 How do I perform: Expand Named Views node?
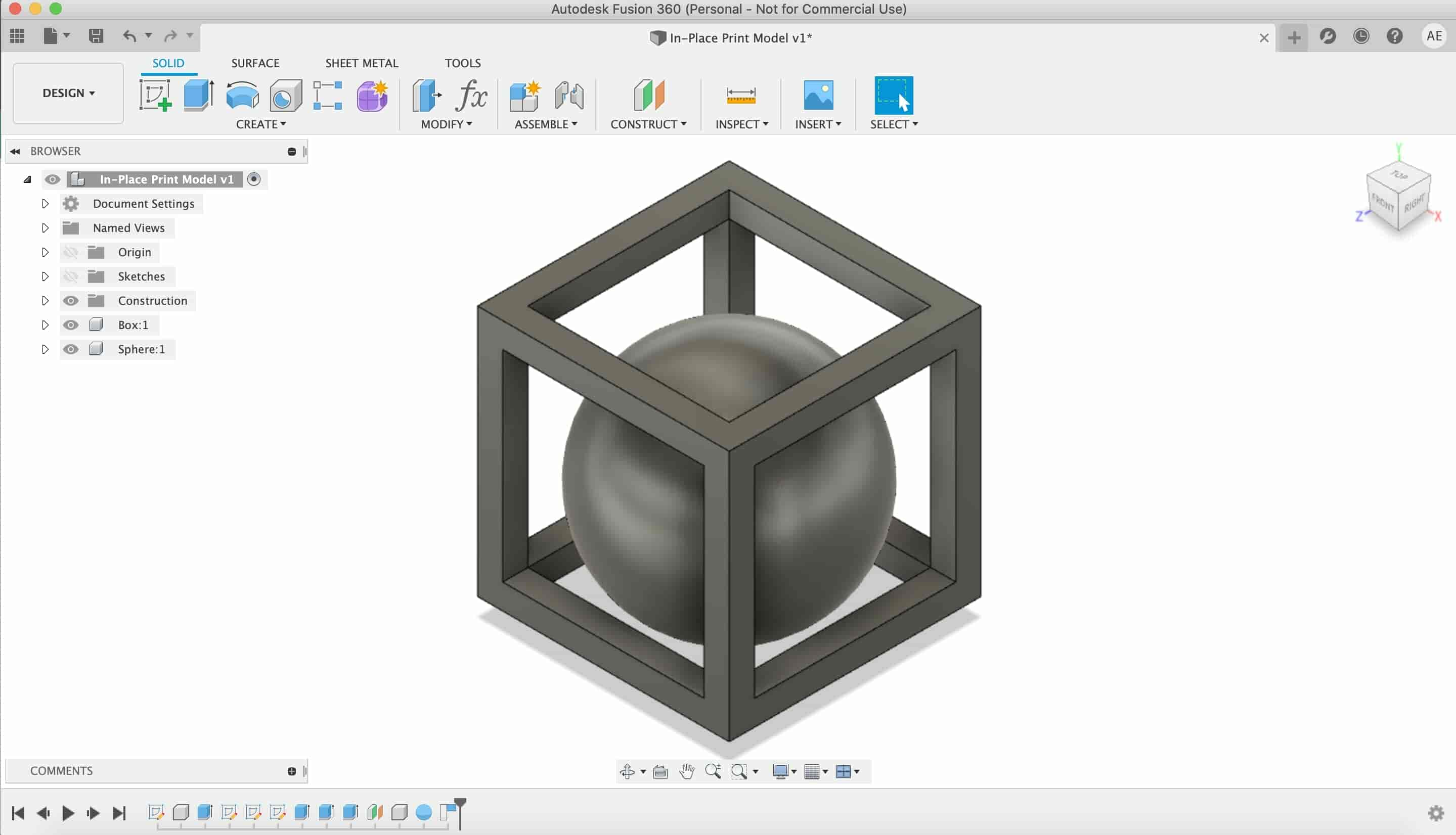[45, 227]
